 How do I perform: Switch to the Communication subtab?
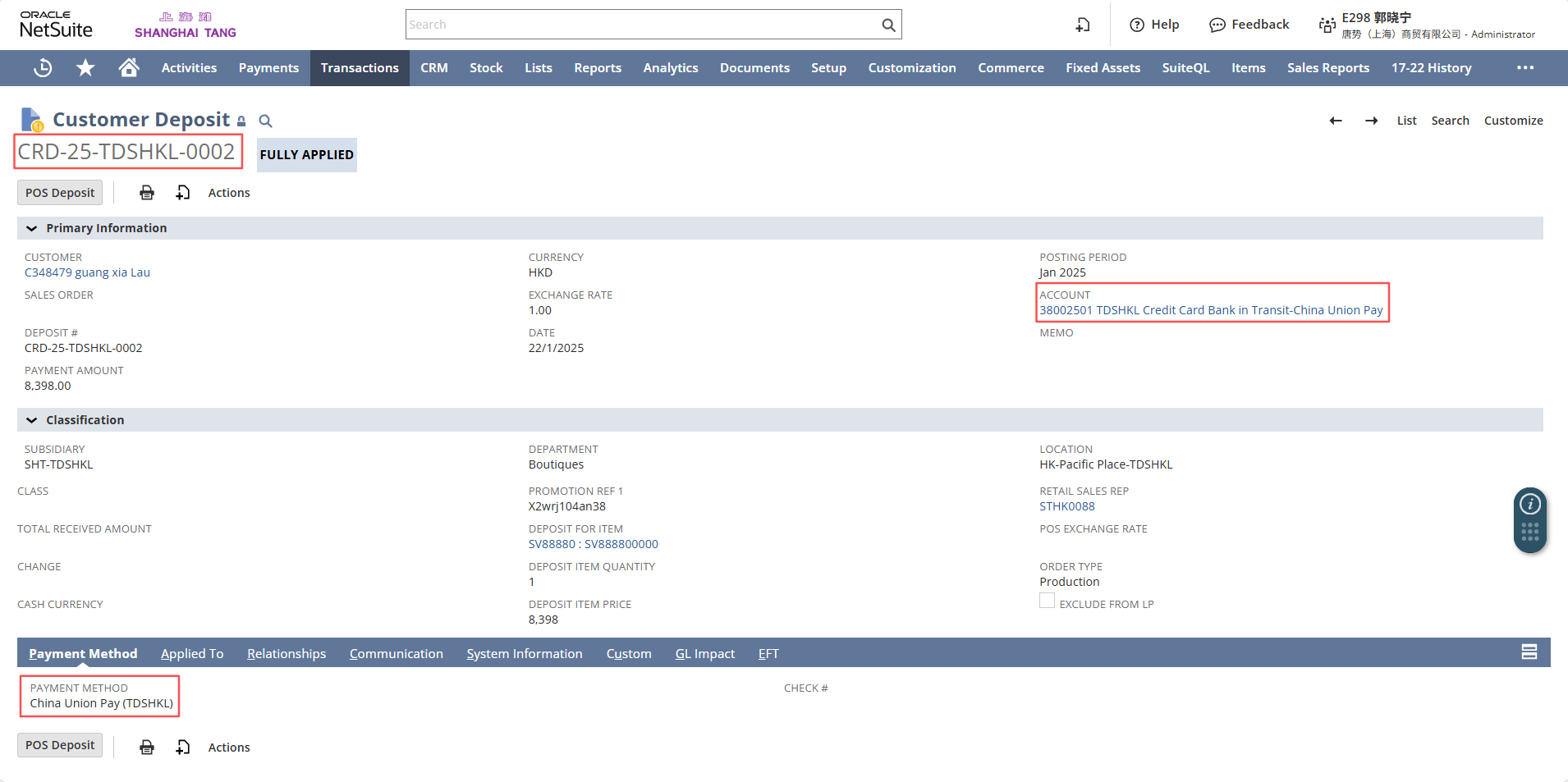click(x=397, y=653)
